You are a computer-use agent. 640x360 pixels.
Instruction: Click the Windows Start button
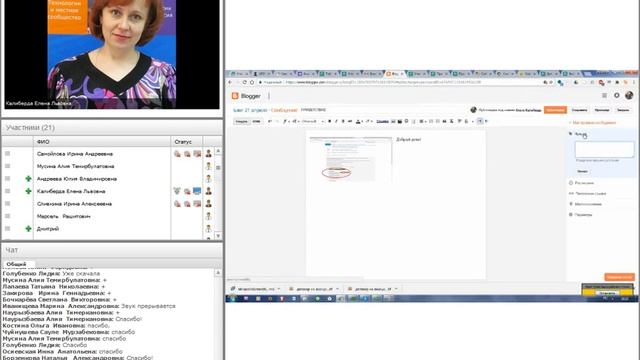tap(232, 298)
